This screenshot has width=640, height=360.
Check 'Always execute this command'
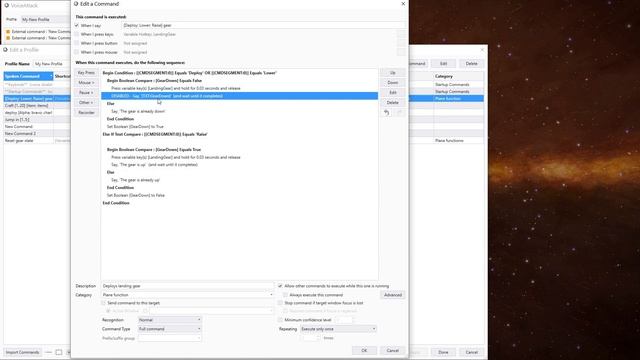285,295
